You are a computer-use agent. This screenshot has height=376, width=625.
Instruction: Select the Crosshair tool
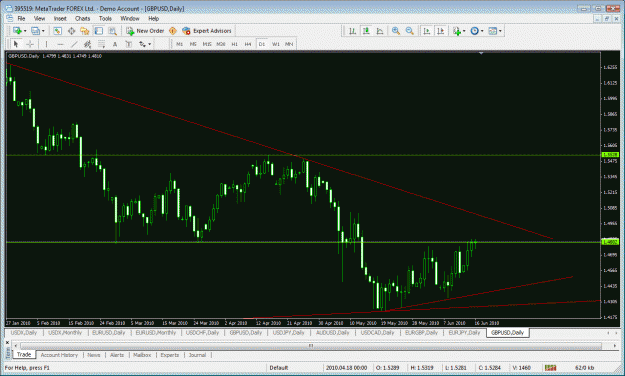tap(30, 44)
